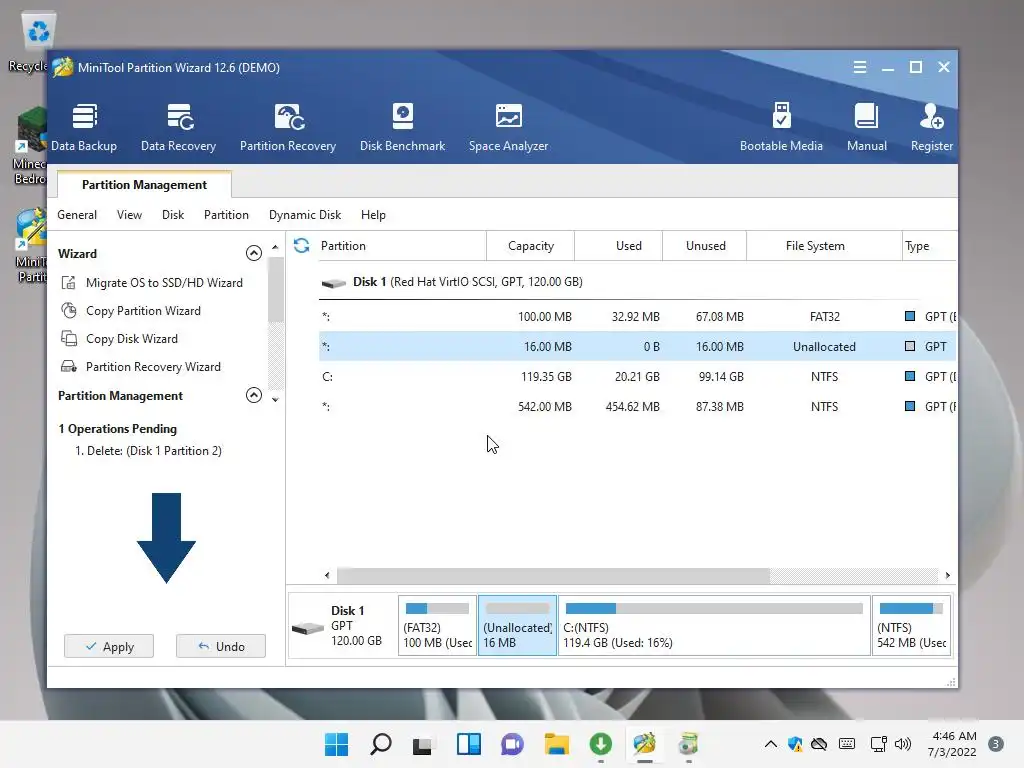
Task: Open Widgets from taskbar
Action: 468,744
